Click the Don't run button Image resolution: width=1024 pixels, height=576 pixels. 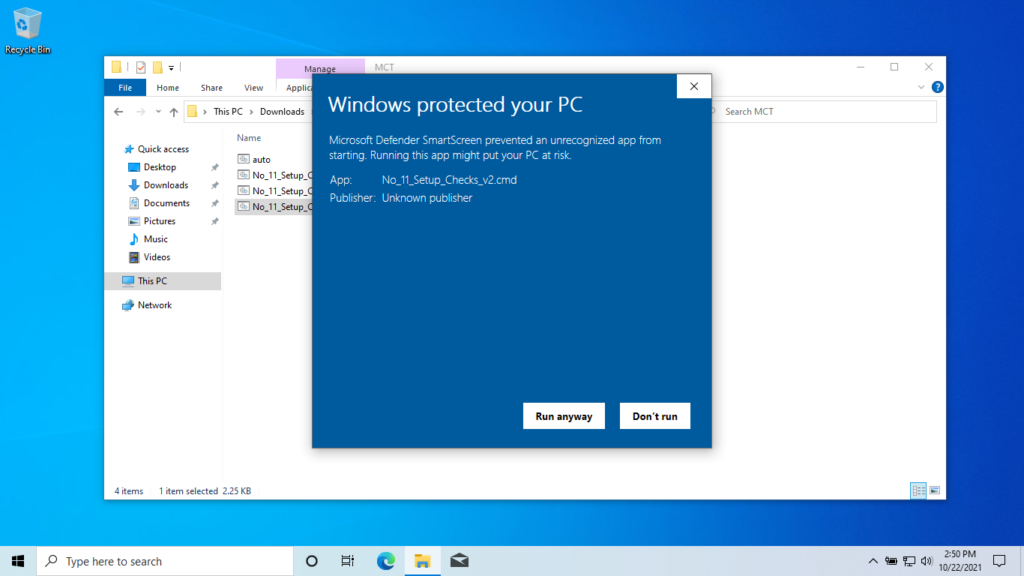655,416
